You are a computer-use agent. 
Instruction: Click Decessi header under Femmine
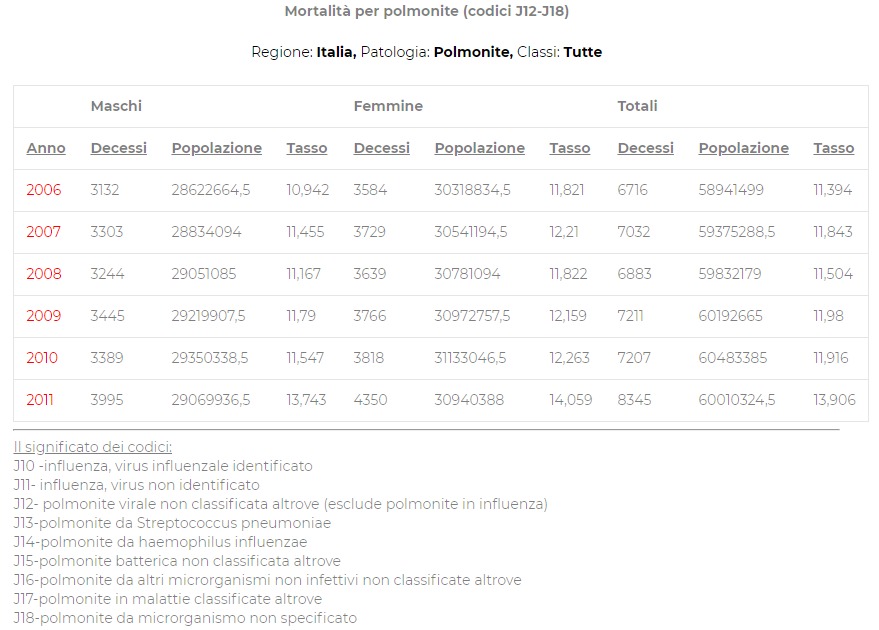(x=381, y=148)
